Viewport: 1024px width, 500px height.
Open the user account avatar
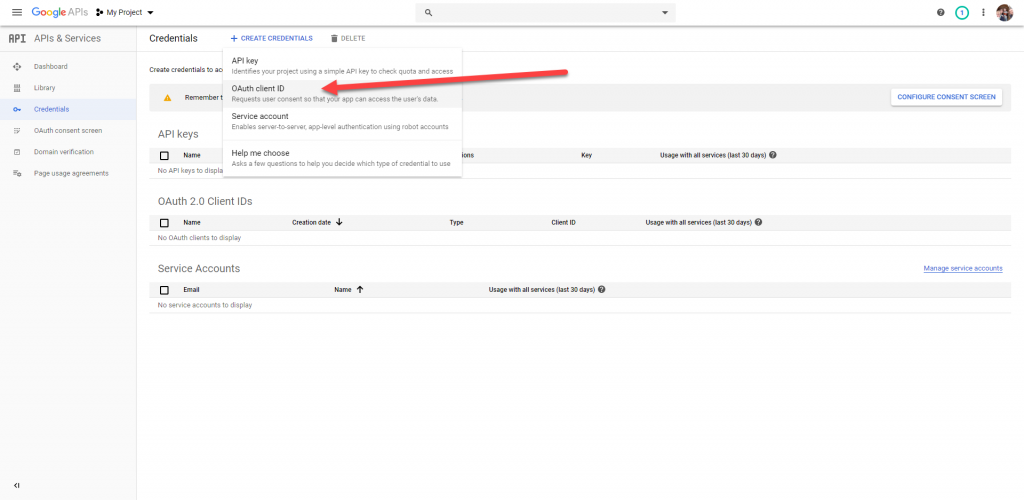pos(1004,12)
